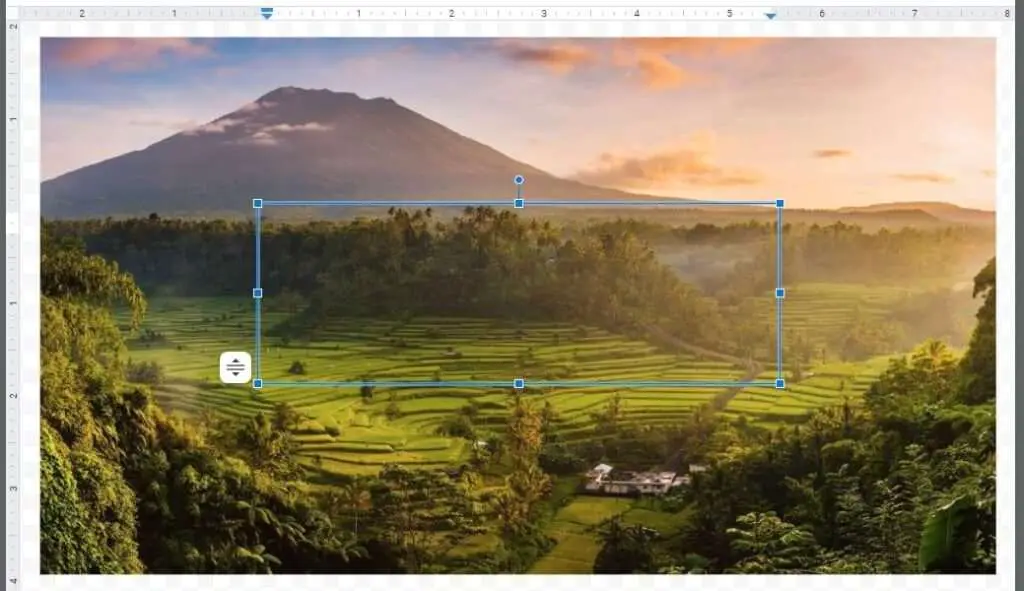Select the left-middle resize handle
1024x591 pixels.
pyautogui.click(x=257, y=293)
